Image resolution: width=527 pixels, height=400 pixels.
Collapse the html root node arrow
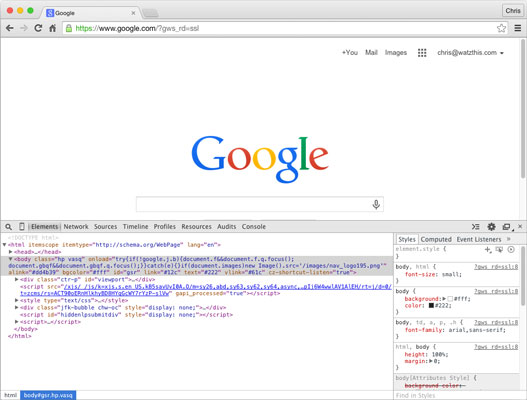pyautogui.click(x=4, y=245)
